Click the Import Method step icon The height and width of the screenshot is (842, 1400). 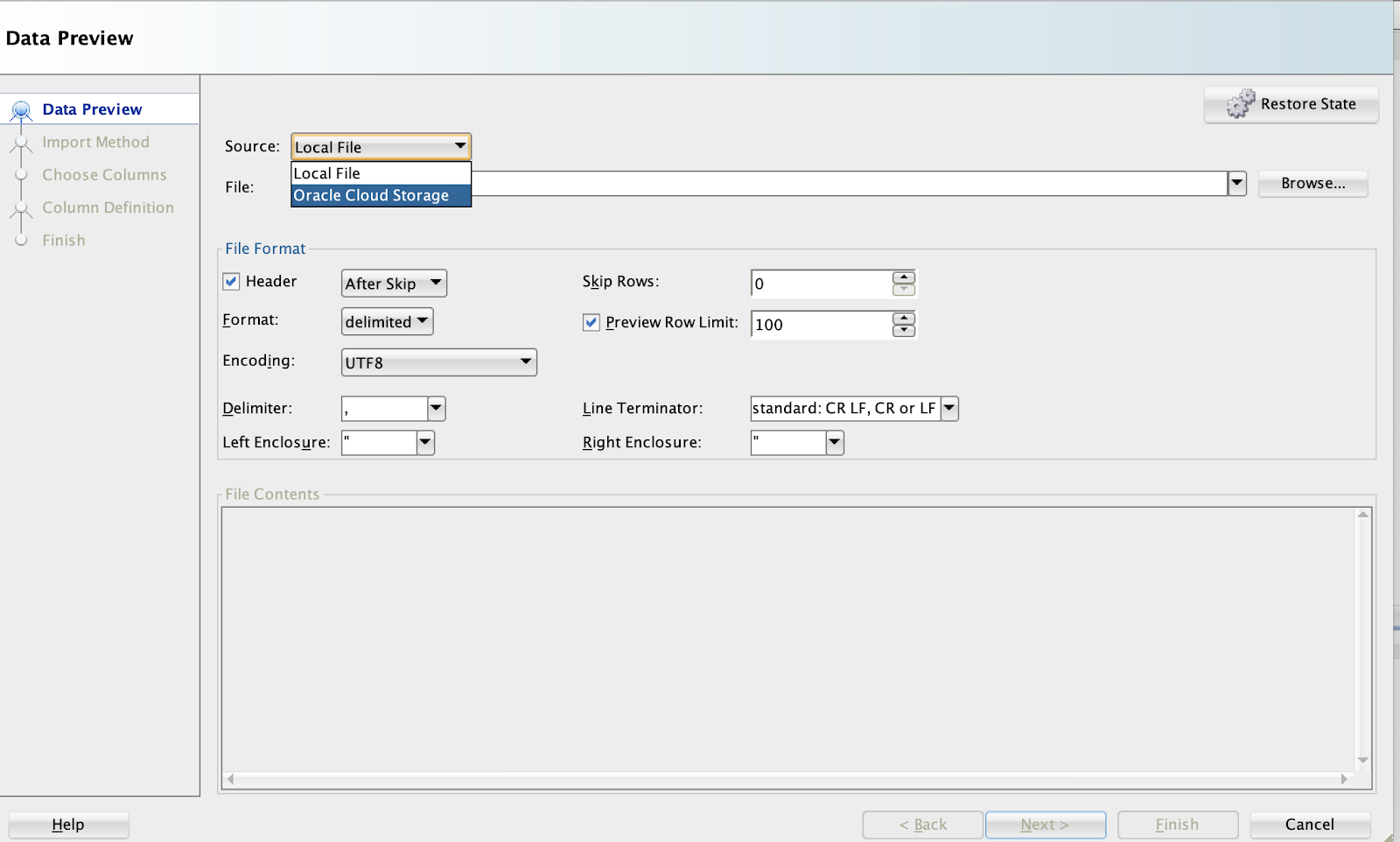tap(22, 142)
